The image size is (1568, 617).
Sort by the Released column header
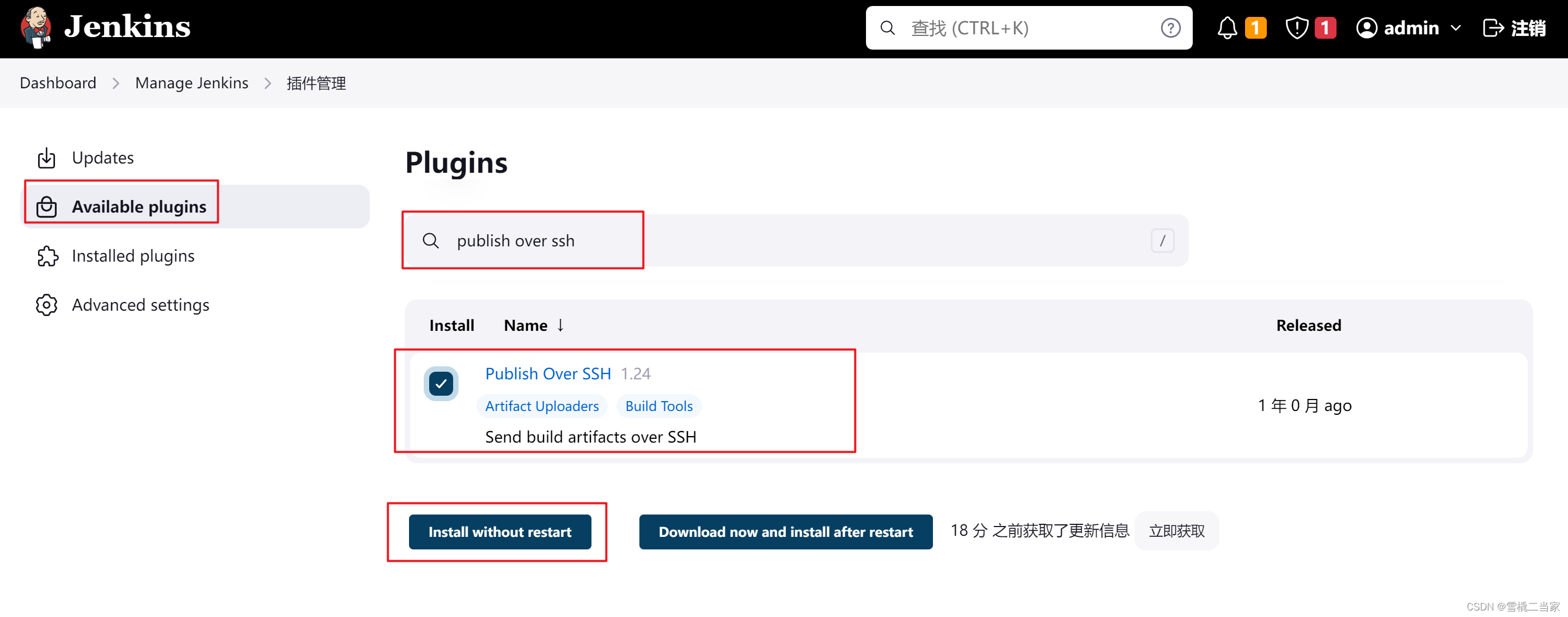tap(1308, 325)
